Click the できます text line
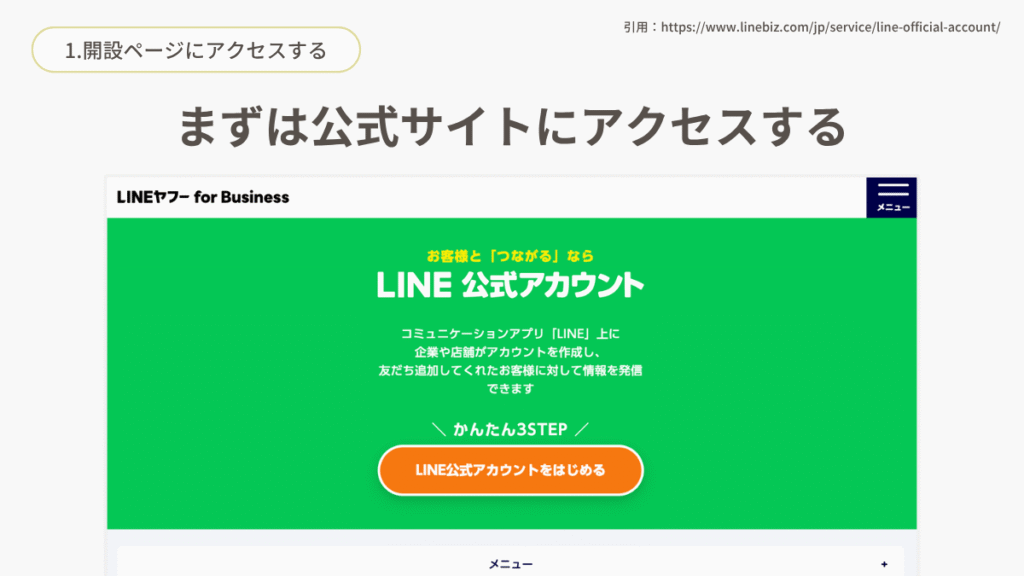This screenshot has height=576, width=1024. pos(510,389)
